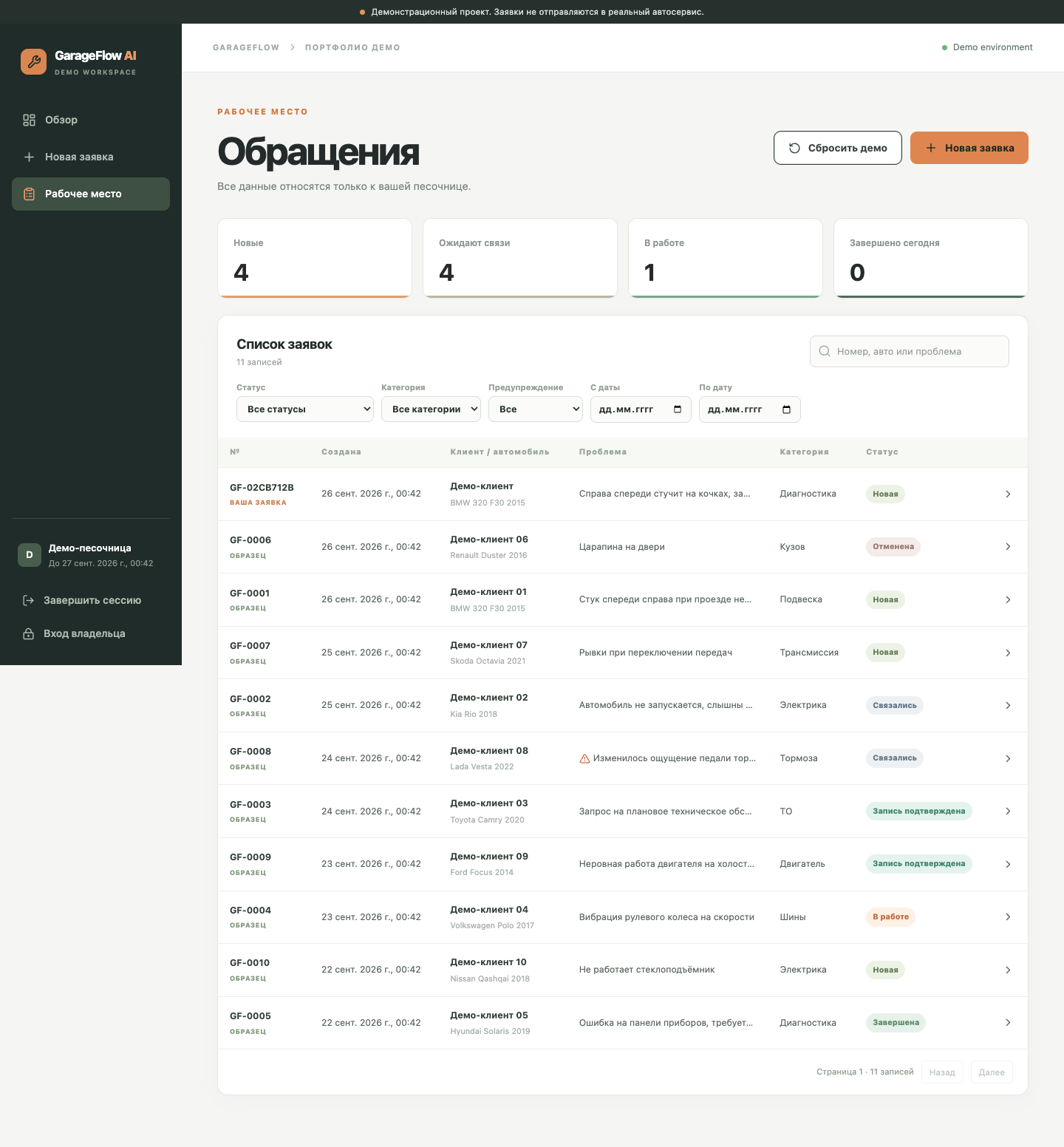
Task: Click Связались badge in GF-0002 row
Action: (x=894, y=705)
